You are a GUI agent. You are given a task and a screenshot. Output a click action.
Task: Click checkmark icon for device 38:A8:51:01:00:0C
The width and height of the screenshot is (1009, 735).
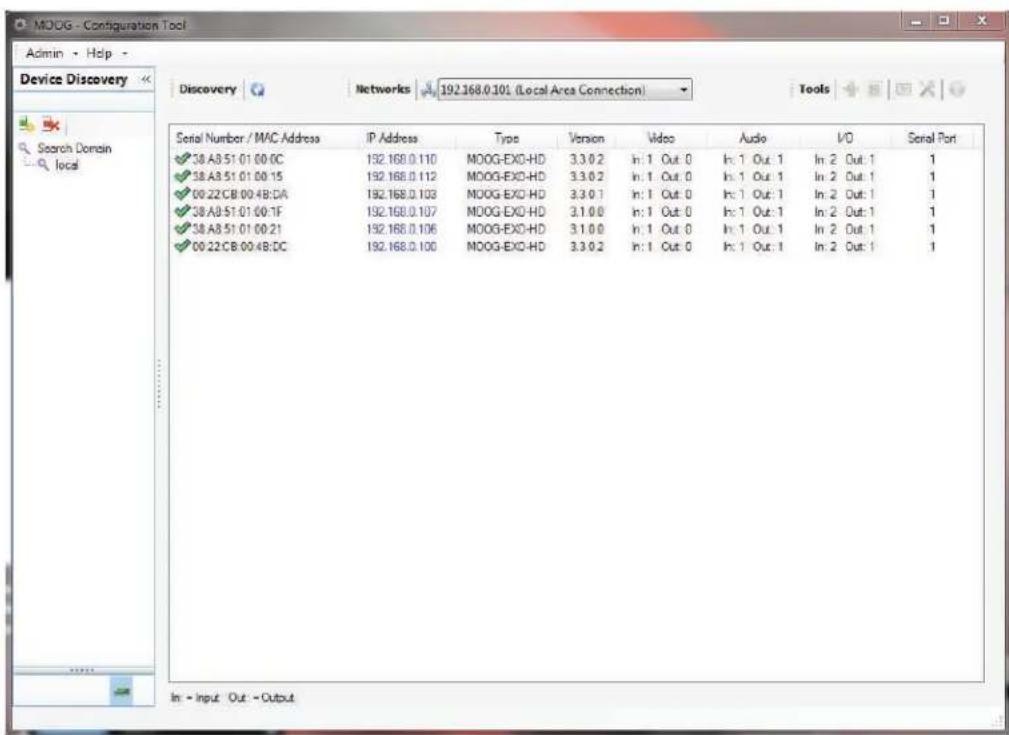pyautogui.click(x=182, y=159)
